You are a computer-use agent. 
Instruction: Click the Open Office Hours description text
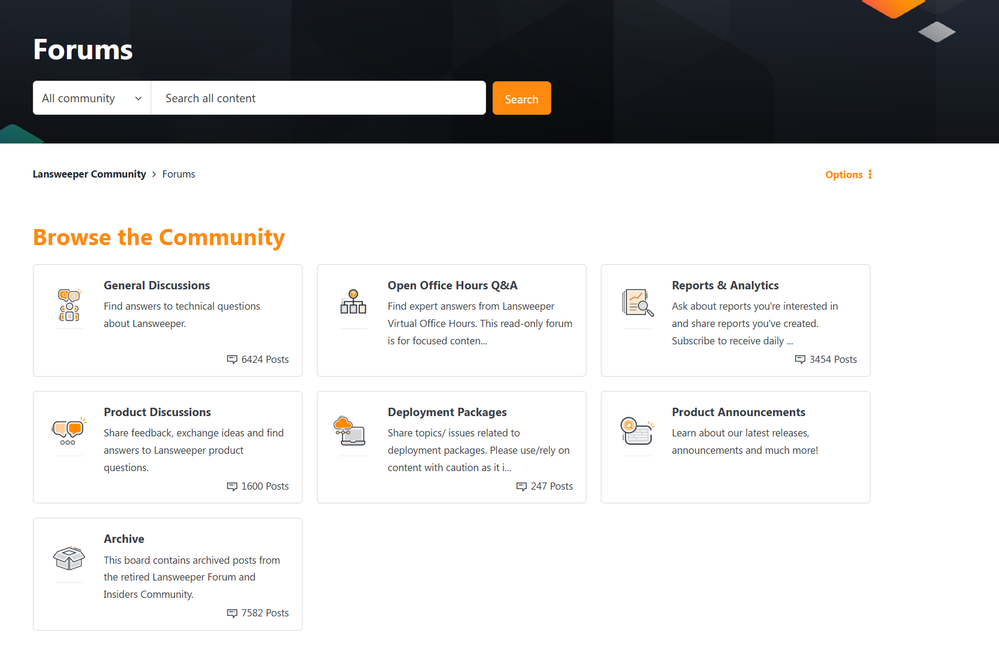coord(480,323)
